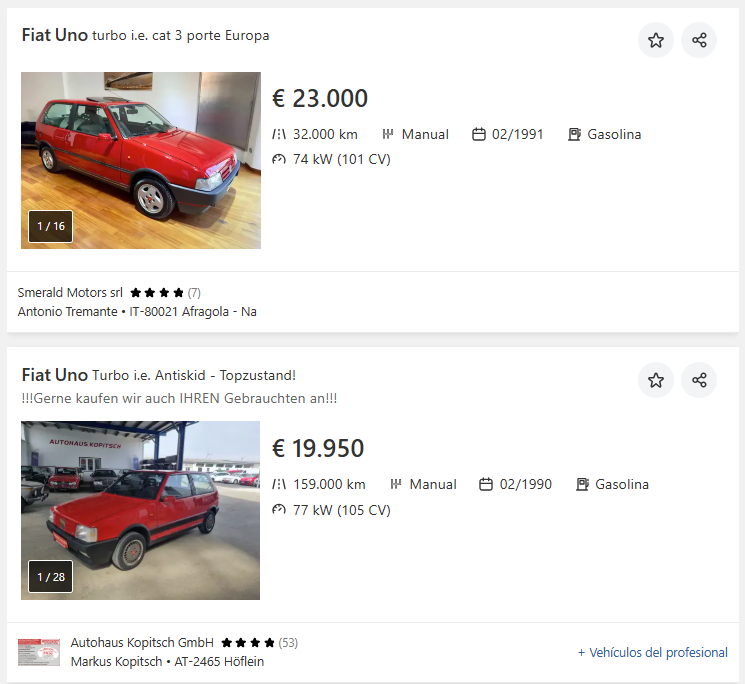The width and height of the screenshot is (745, 684).
Task: Open the Fiat Uno Europa listing title
Action: [145, 36]
